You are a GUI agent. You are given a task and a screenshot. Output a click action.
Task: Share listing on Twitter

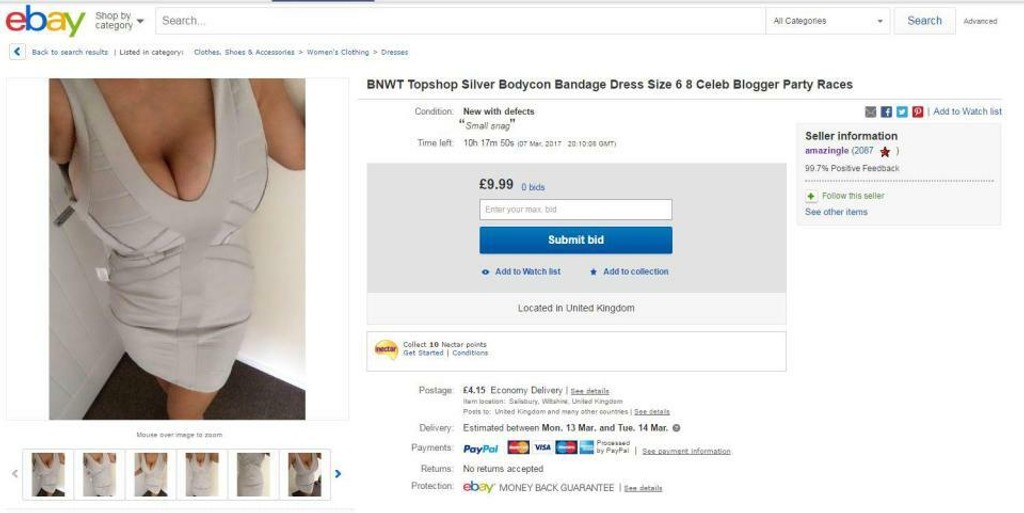pyautogui.click(x=902, y=112)
